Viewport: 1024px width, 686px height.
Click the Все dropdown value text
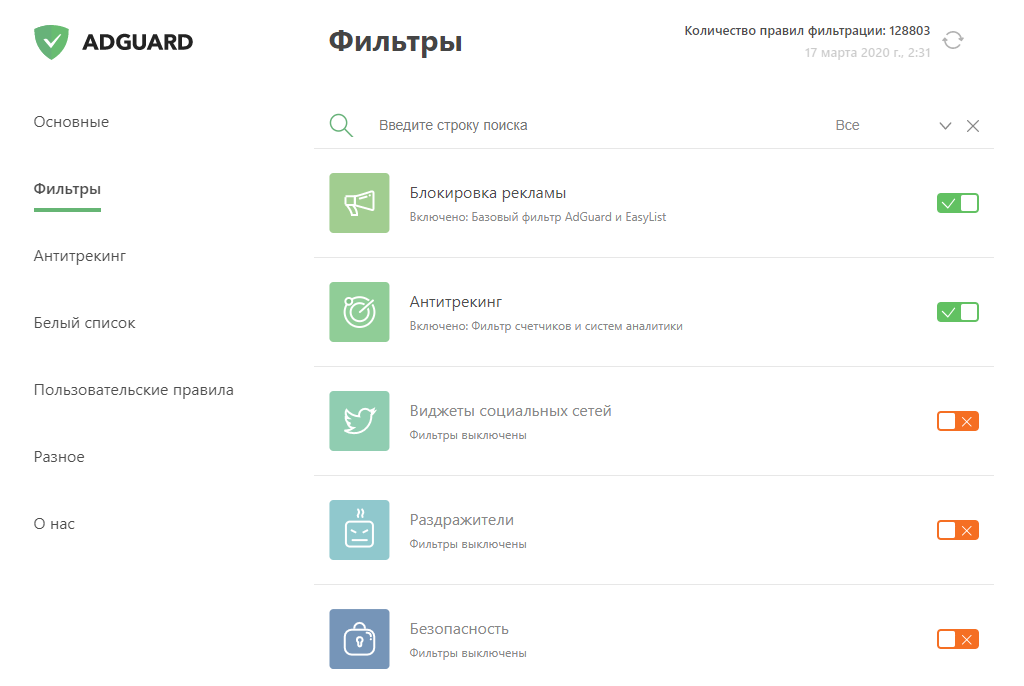pos(847,125)
